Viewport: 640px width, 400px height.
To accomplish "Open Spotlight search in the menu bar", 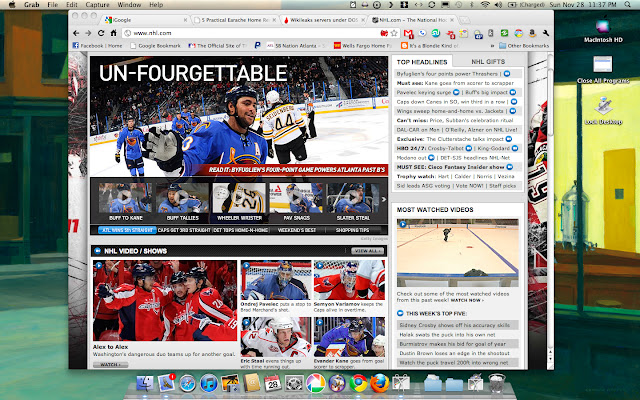I will coord(627,4).
